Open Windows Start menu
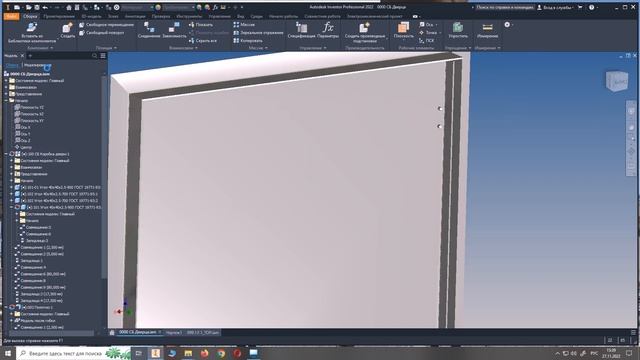The image size is (640, 360). [x=8, y=353]
